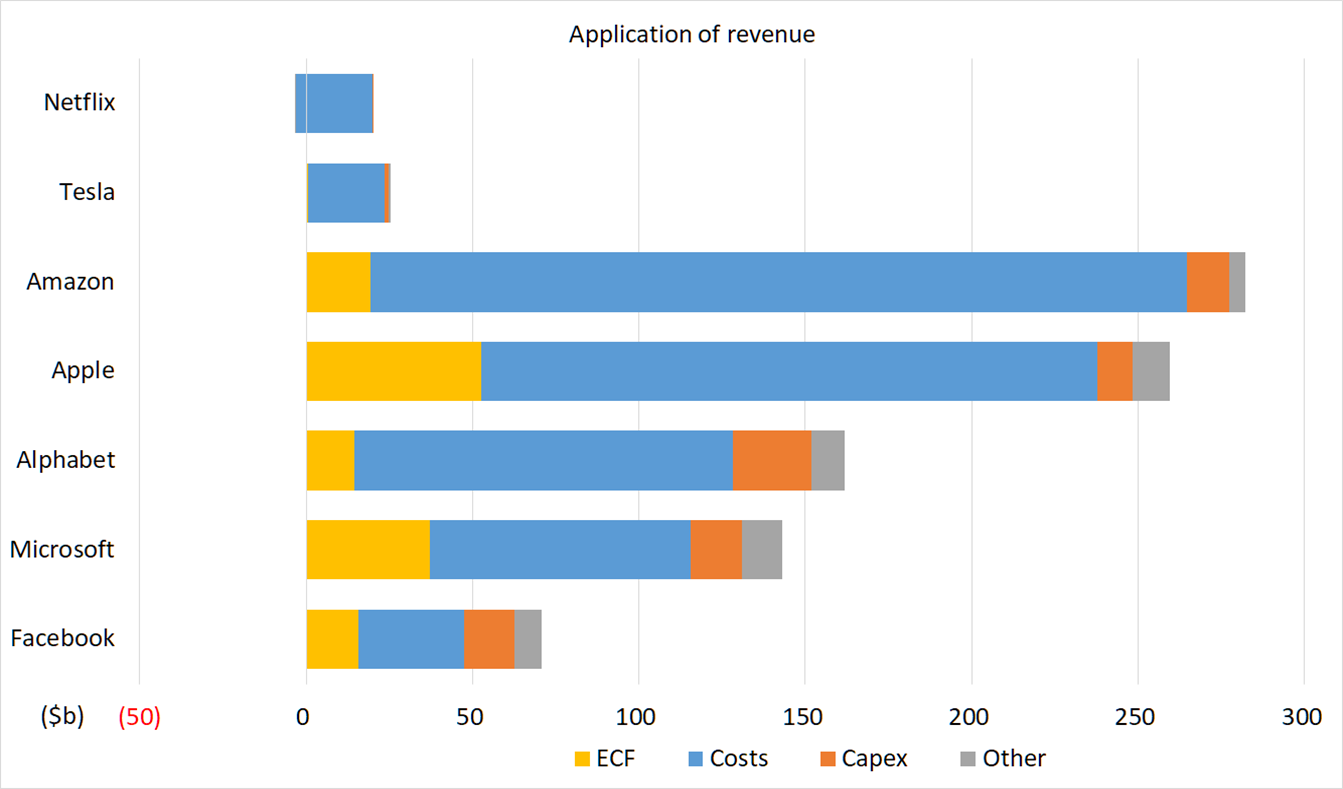Select Amazon's yellow ECF bar segment

tap(339, 281)
